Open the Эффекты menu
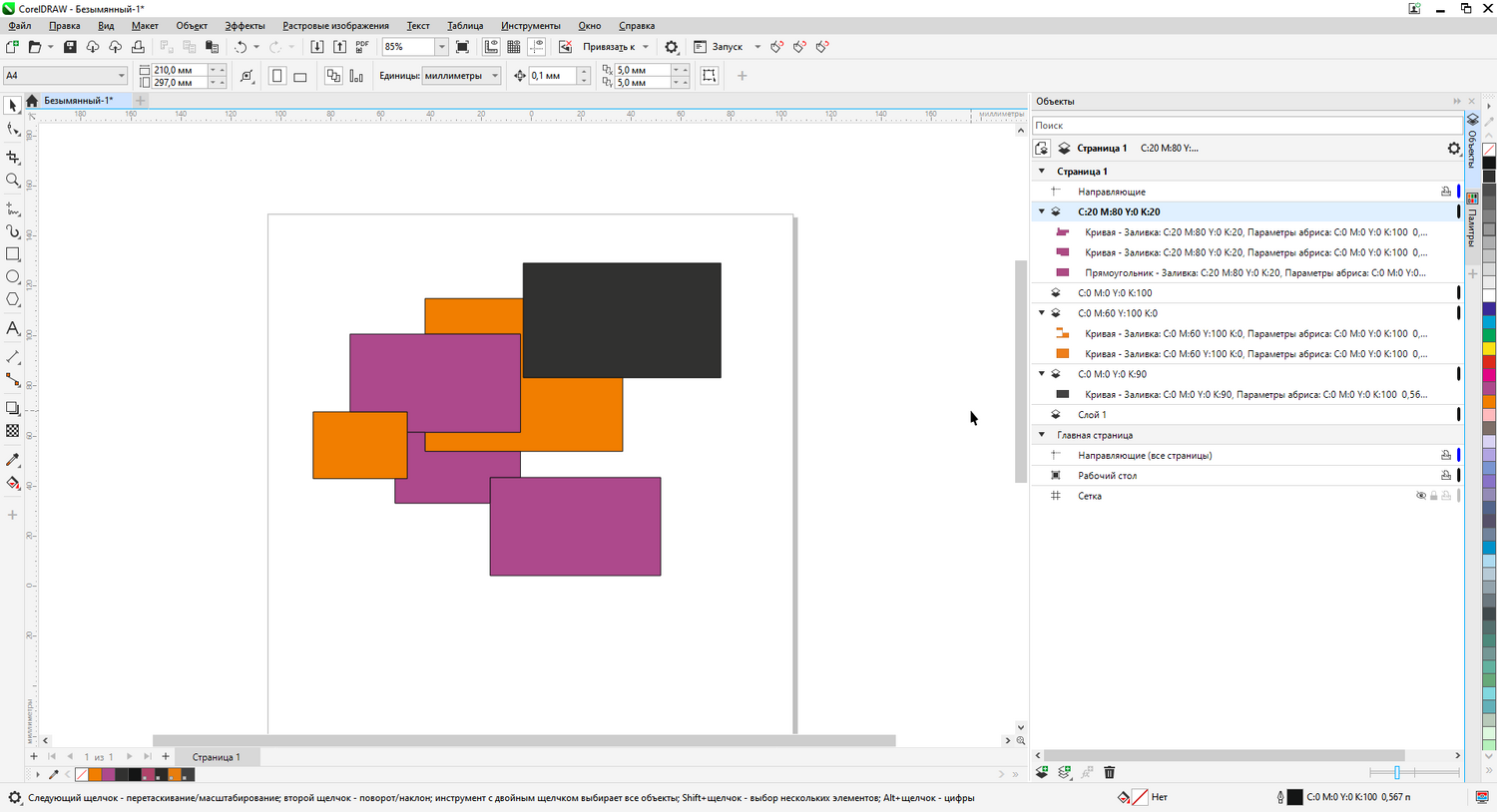 pos(245,26)
